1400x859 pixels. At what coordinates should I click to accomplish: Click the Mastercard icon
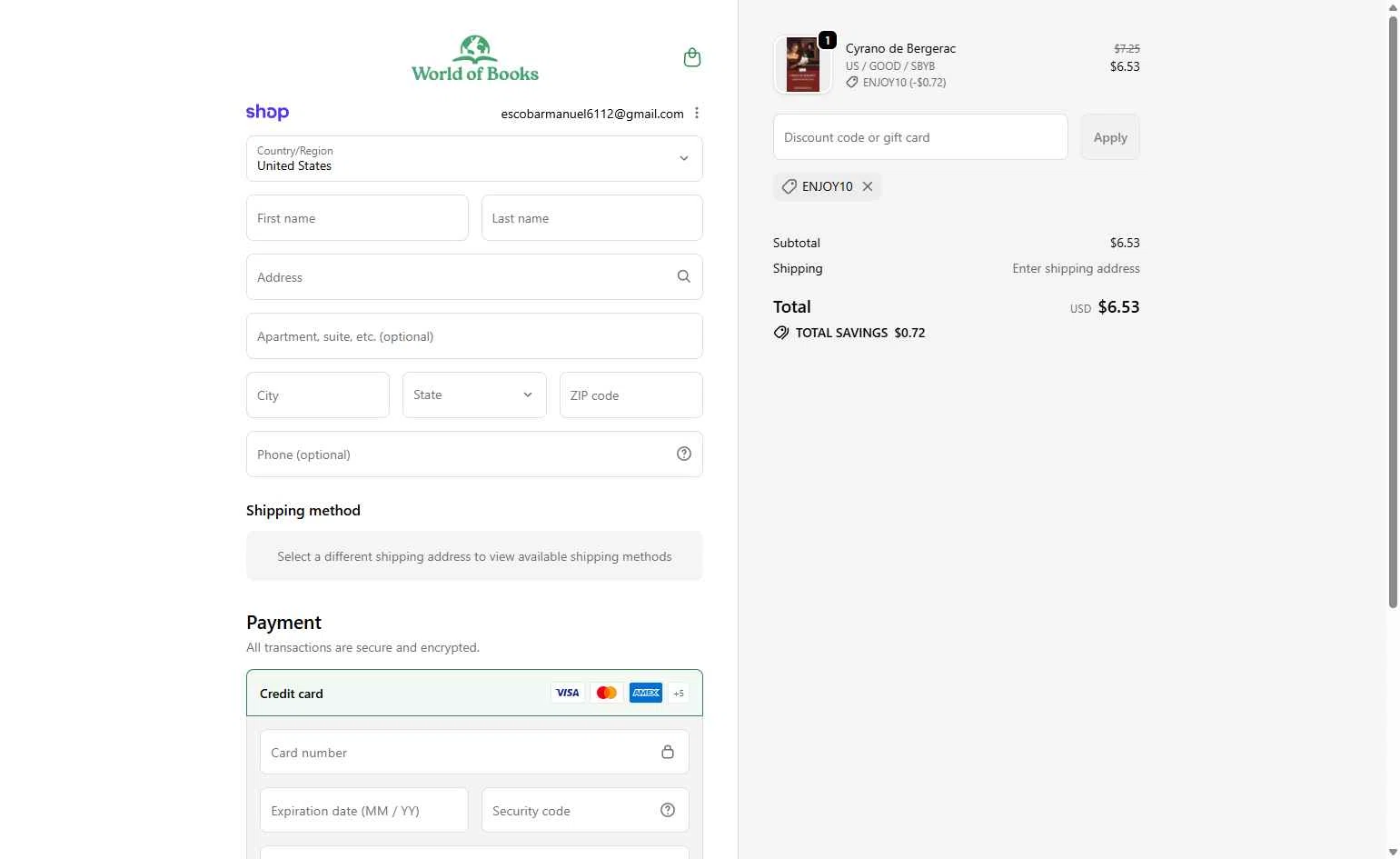click(607, 693)
